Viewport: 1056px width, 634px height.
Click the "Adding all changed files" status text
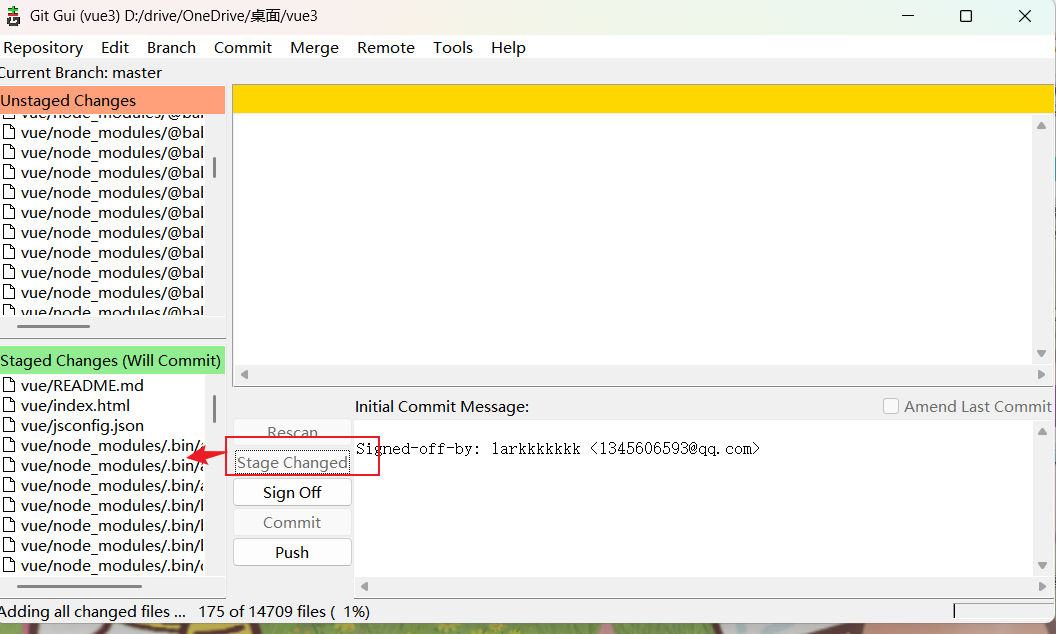coord(92,612)
